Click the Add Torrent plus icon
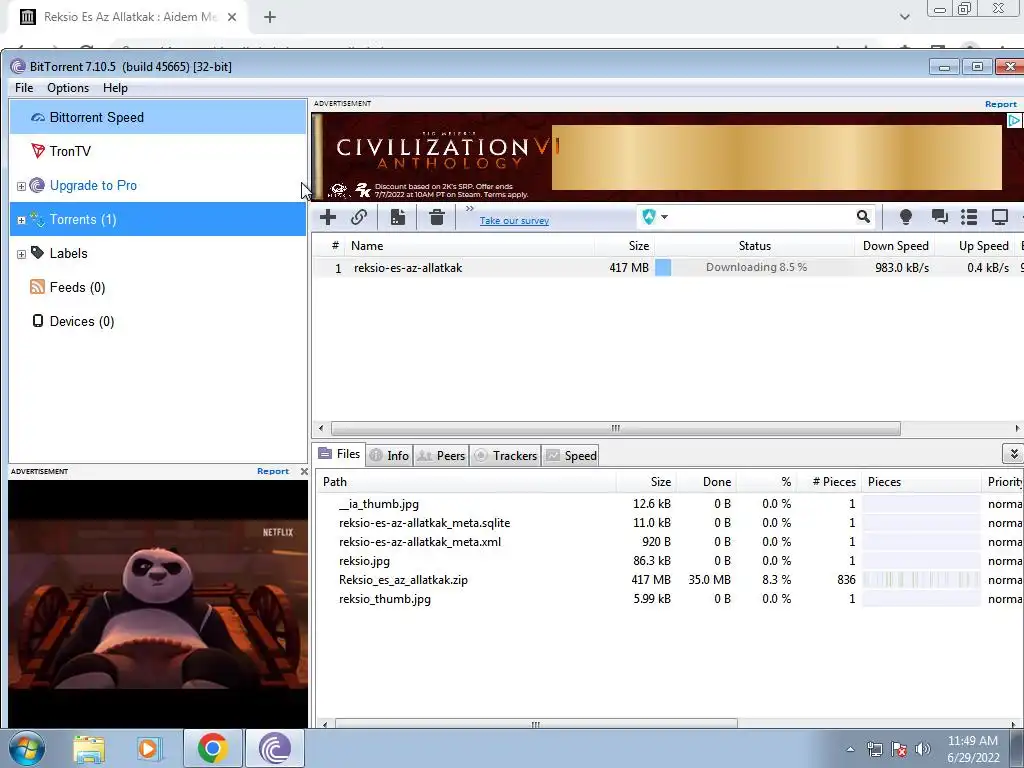This screenshot has width=1024, height=768. 328,217
